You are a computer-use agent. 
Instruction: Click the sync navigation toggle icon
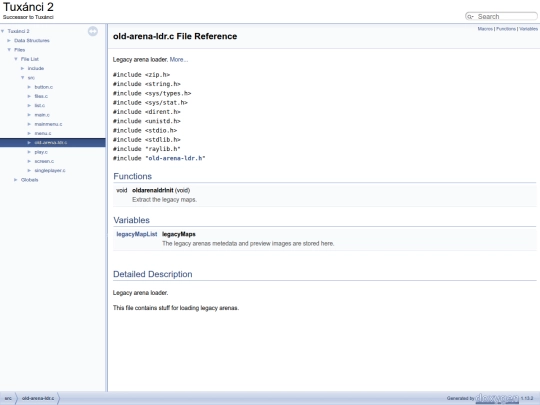point(93,31)
